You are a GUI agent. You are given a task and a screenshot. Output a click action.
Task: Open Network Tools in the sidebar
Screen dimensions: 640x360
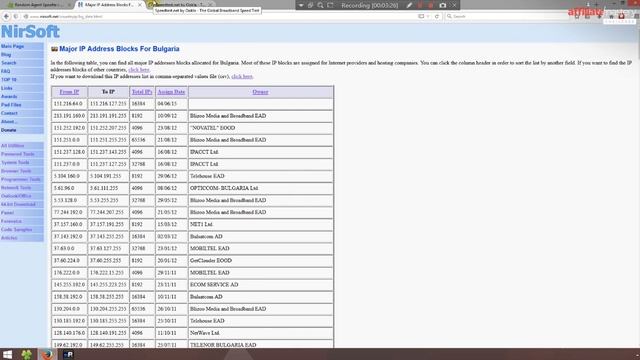pyautogui.click(x=16, y=187)
